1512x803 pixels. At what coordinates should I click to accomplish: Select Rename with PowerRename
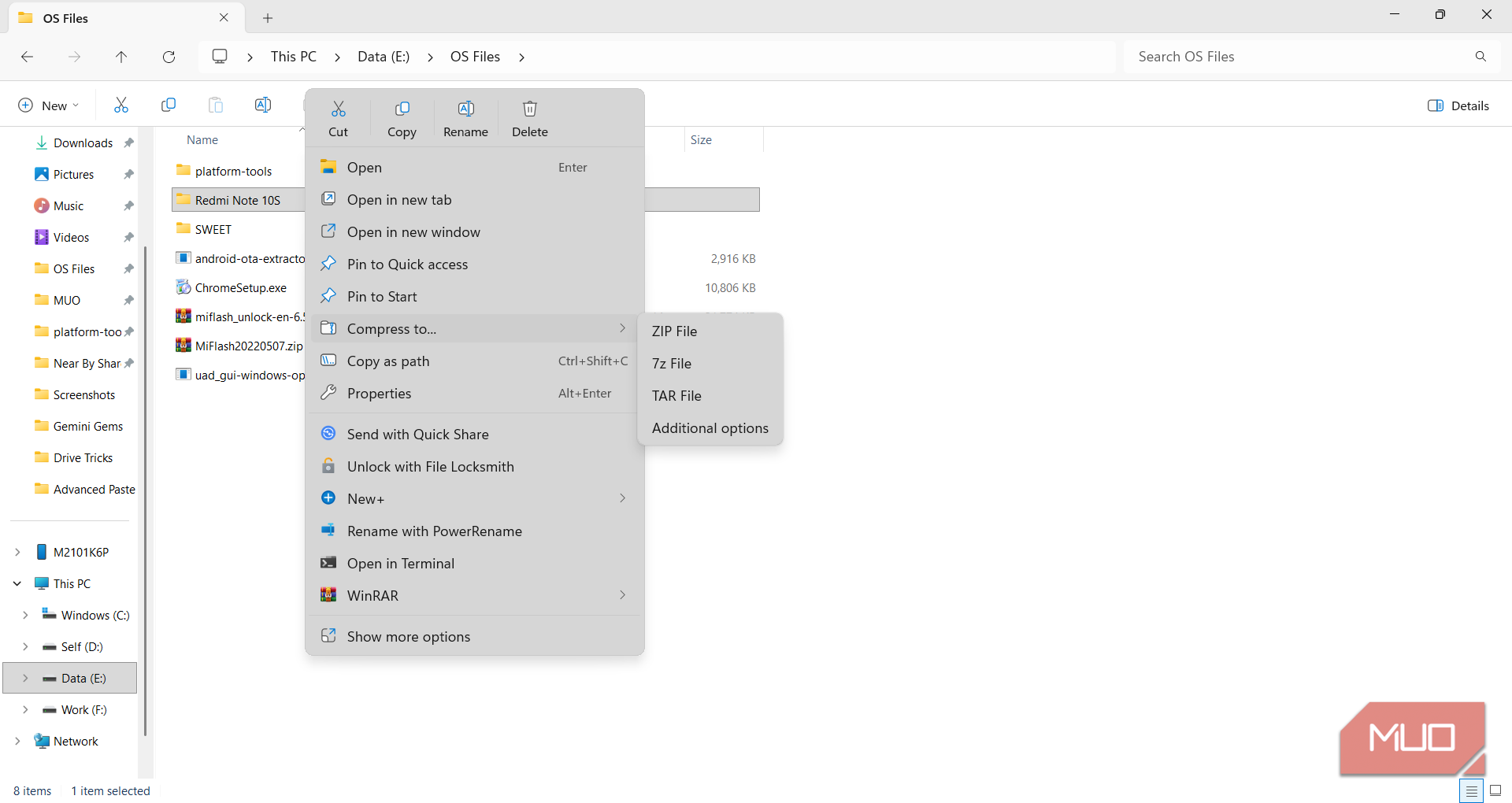point(474,531)
